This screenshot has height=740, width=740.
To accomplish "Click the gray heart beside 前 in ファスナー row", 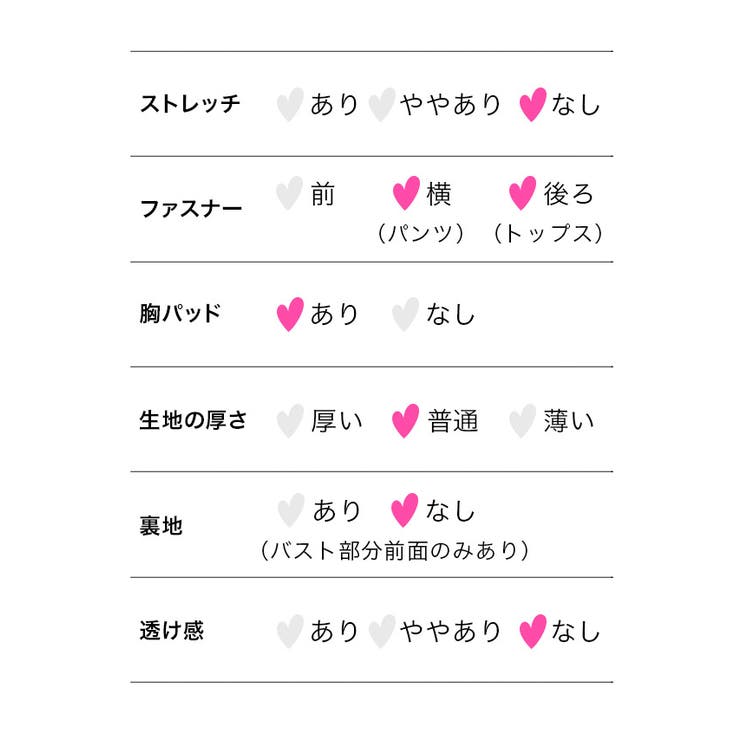I will (289, 193).
